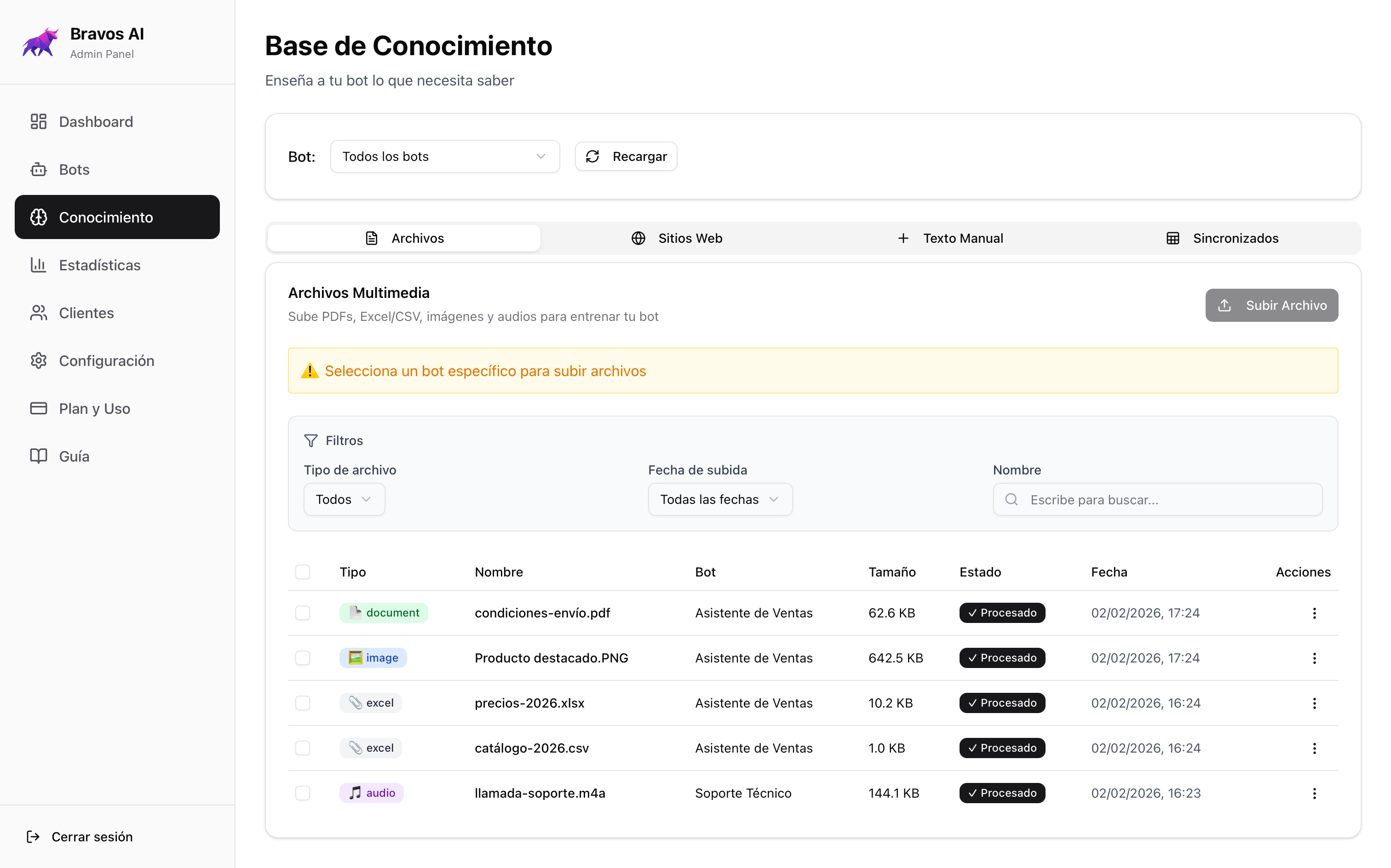Click the file name precios-2026.xlsx
The image size is (1391, 868).
click(529, 702)
